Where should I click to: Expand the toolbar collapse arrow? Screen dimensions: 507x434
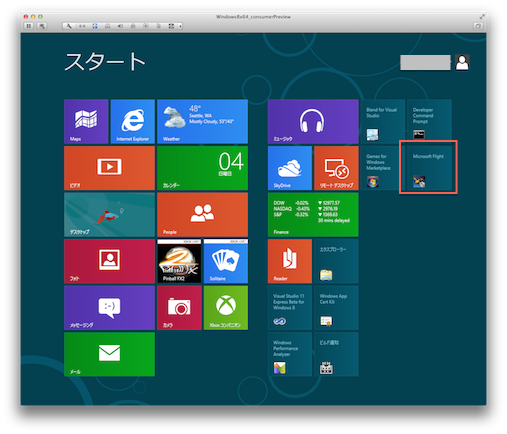click(x=180, y=26)
